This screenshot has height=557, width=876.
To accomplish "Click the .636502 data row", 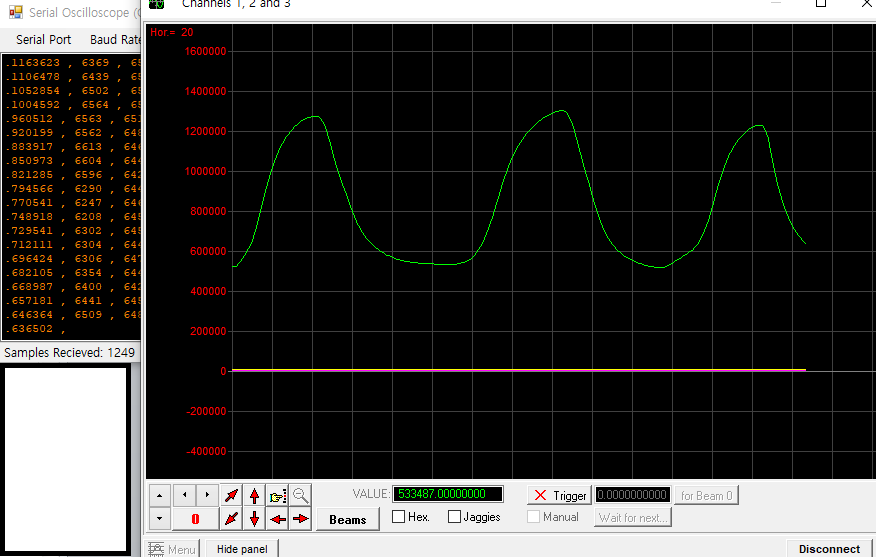I will [73, 329].
